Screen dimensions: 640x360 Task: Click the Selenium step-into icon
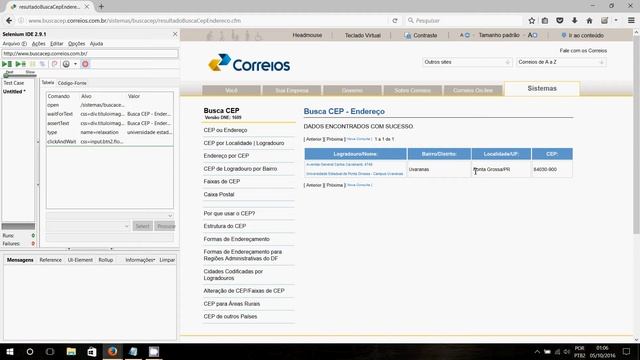click(x=42, y=64)
